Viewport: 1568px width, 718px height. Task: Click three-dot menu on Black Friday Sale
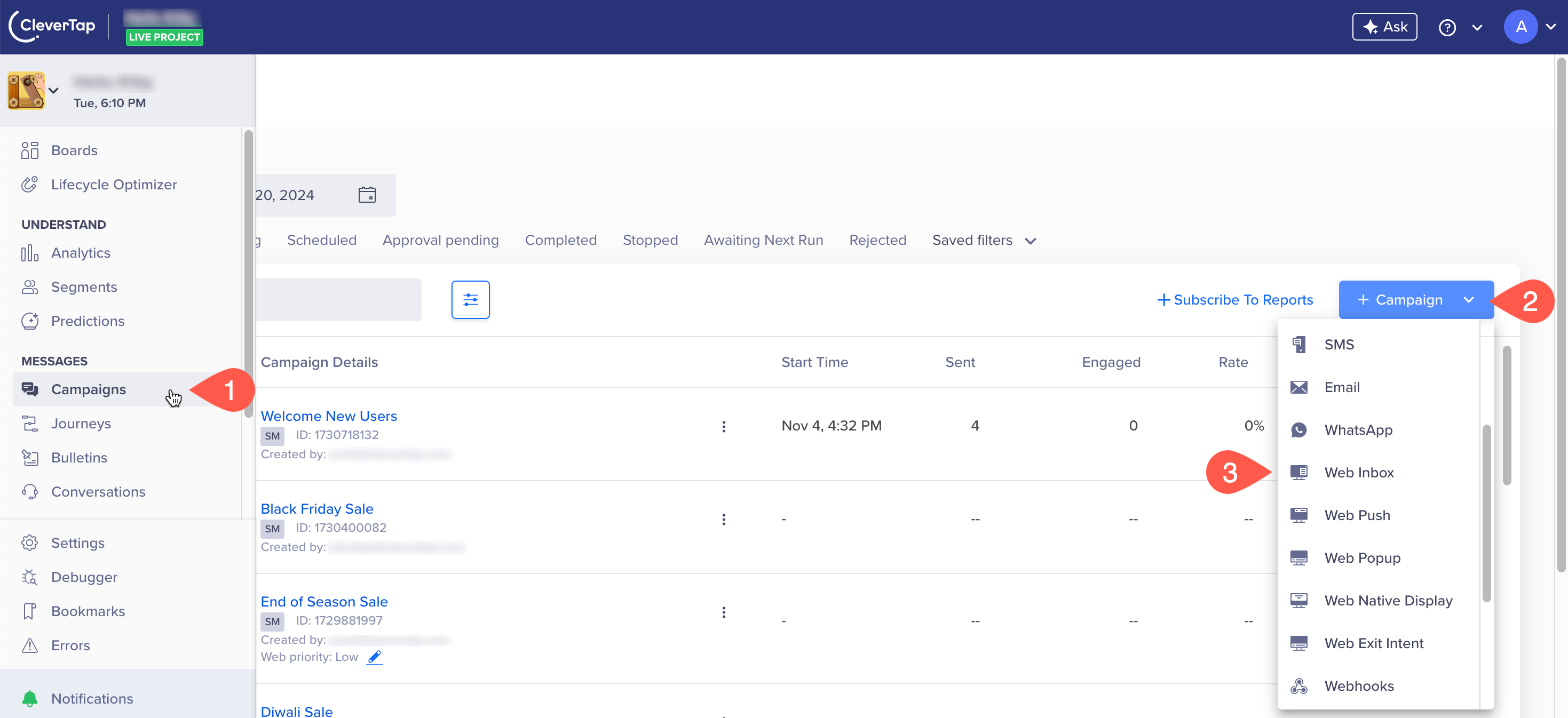(724, 520)
